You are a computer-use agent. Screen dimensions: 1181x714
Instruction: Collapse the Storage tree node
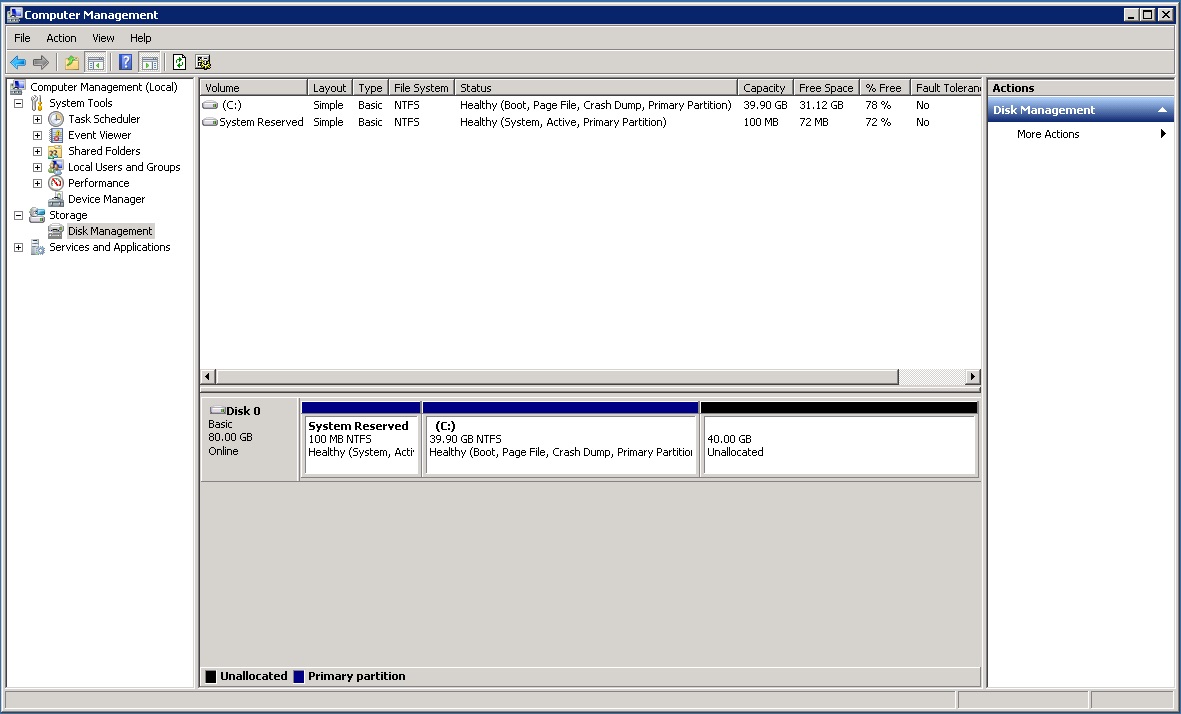[17, 214]
